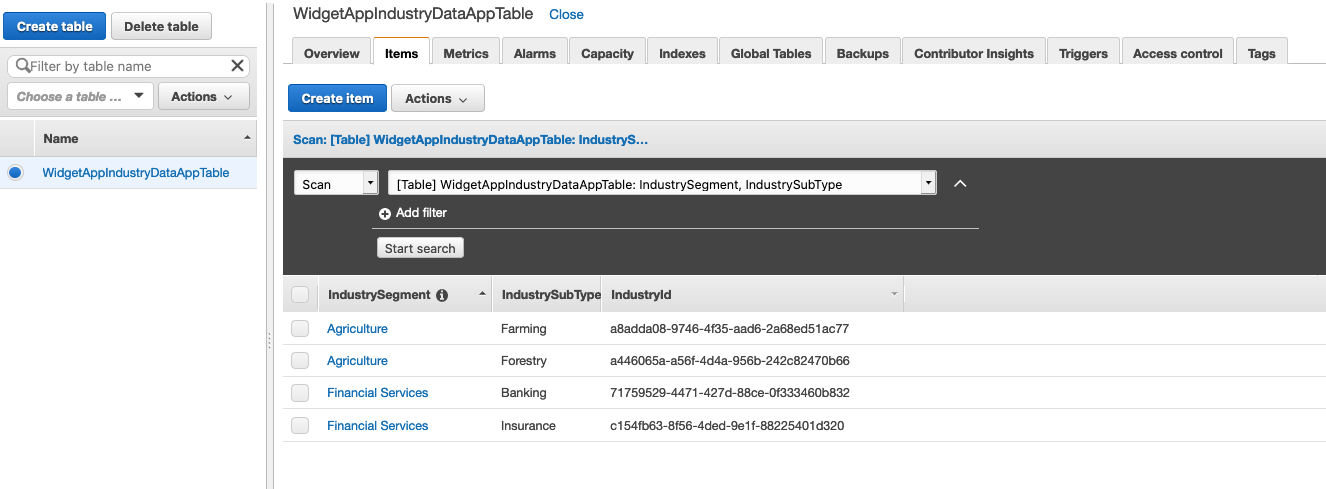
Task: Open the table and index selector dropdown
Action: (x=662, y=184)
